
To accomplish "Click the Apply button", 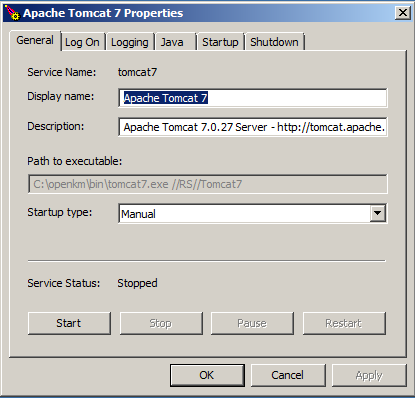I will [x=369, y=375].
